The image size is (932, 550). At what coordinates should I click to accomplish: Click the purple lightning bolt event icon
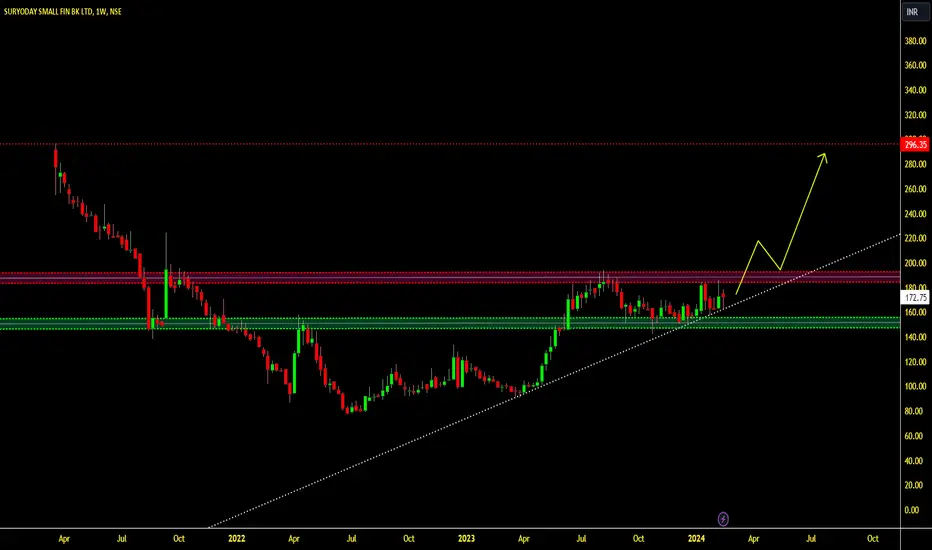click(723, 519)
